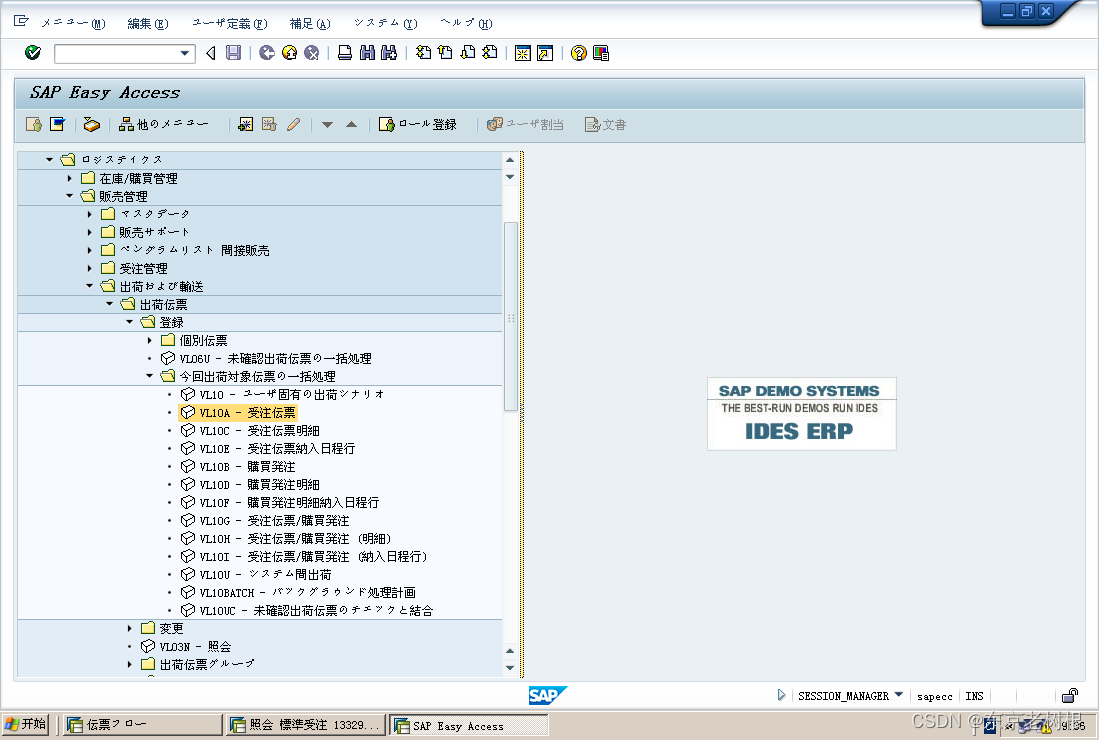Click the red Cancel icon
1099x740 pixels.
pyautogui.click(x=311, y=53)
